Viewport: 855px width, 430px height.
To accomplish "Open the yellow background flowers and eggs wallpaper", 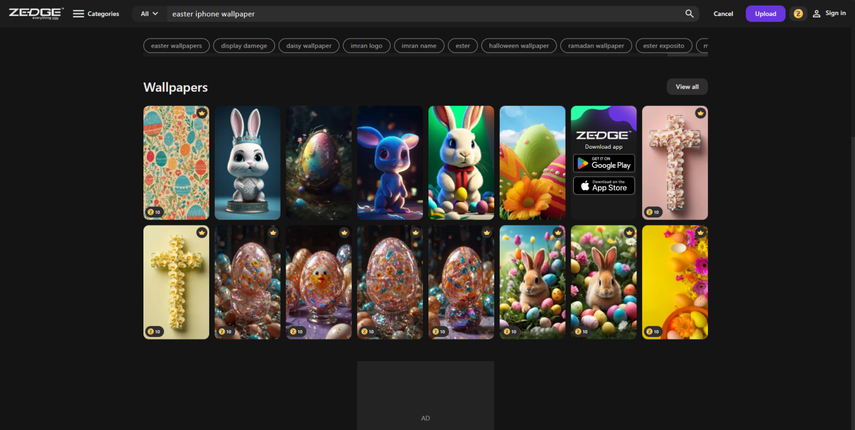I will (x=675, y=282).
